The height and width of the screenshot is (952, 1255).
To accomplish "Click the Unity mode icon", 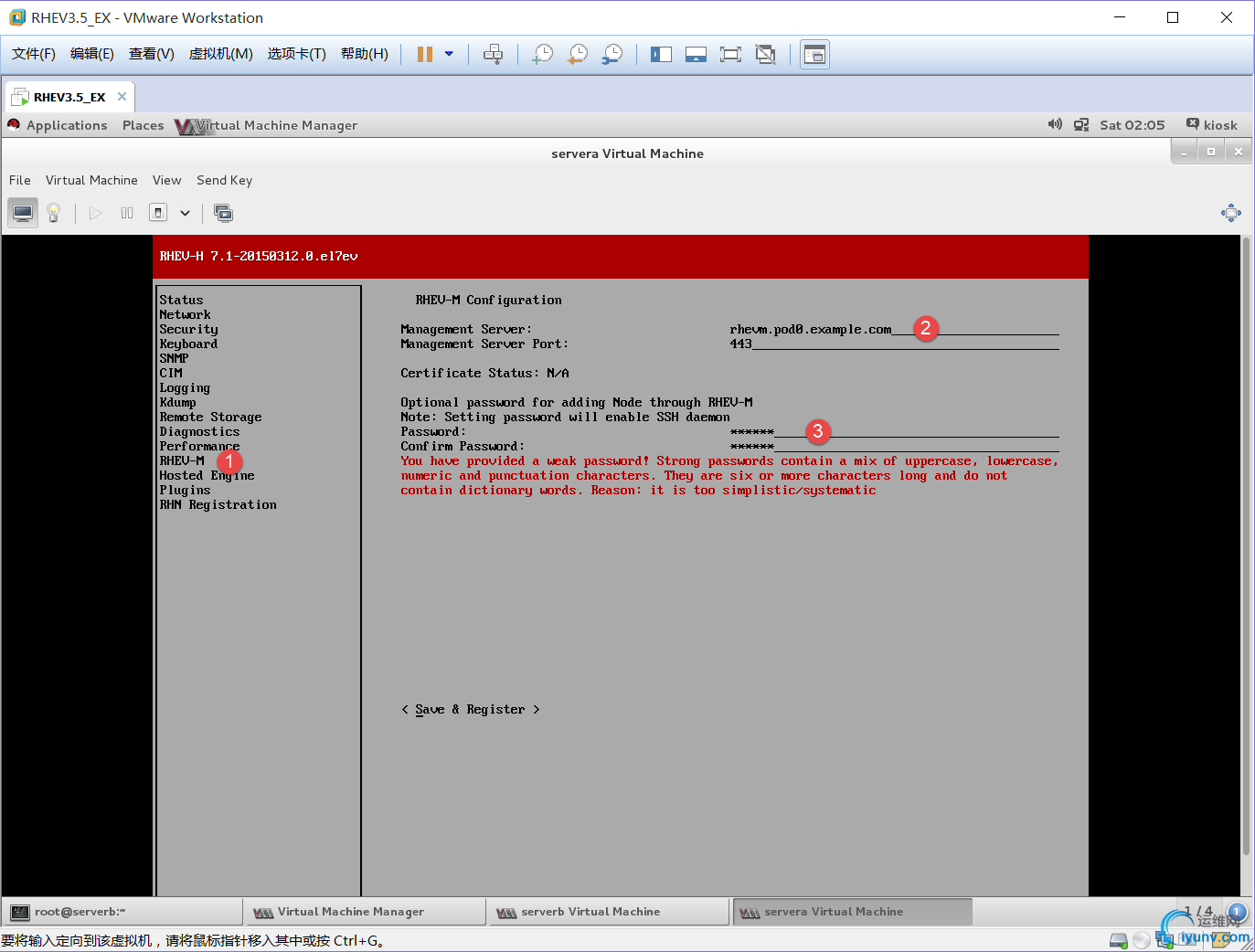I will (765, 54).
